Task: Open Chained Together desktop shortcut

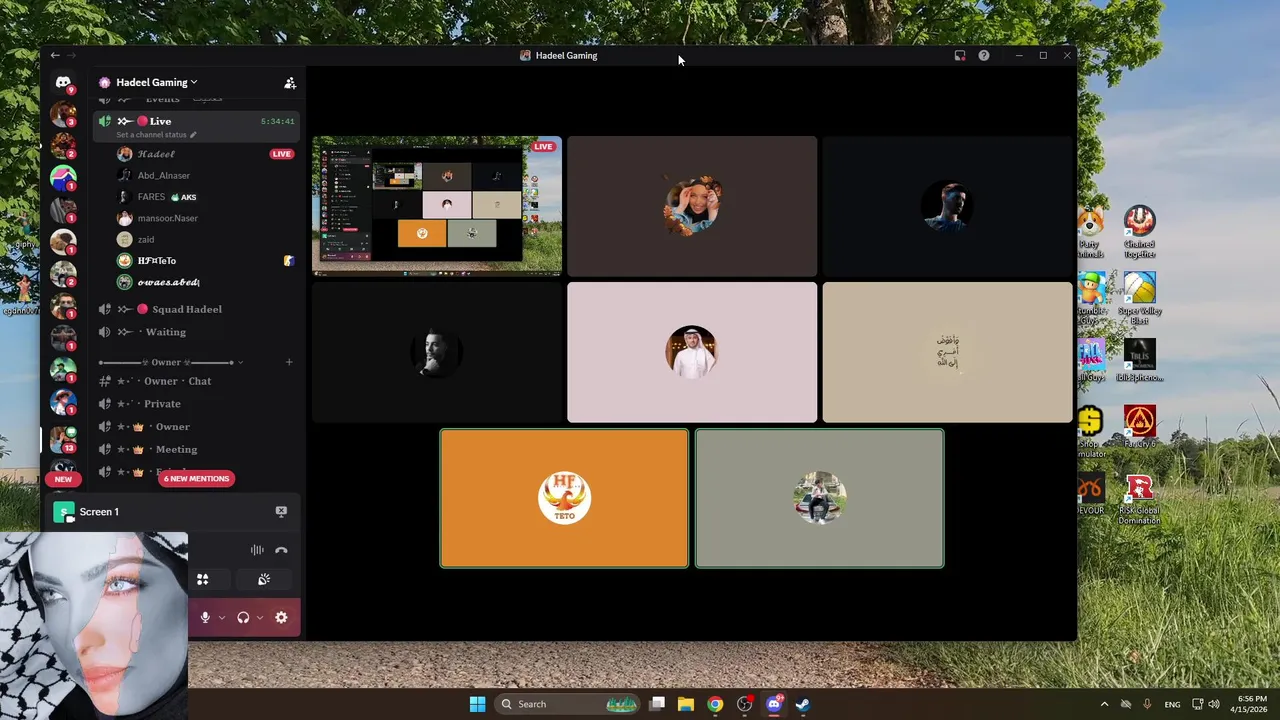Action: coord(1139,232)
